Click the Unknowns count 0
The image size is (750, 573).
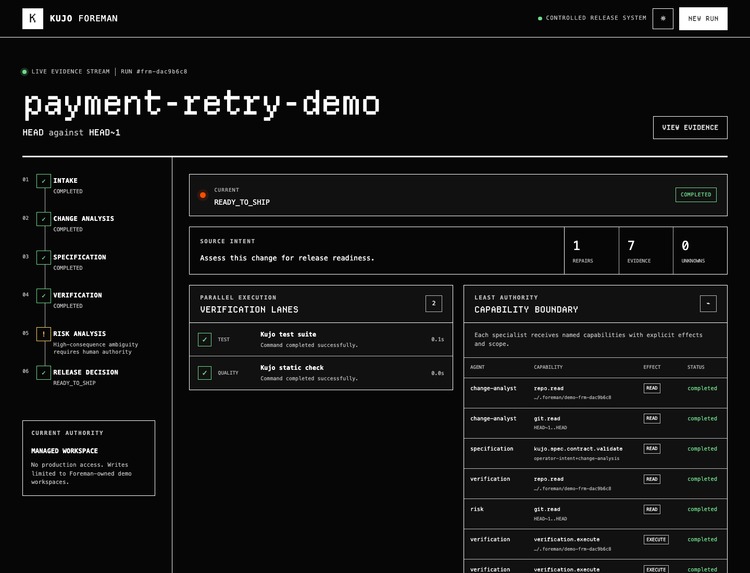(x=685, y=246)
